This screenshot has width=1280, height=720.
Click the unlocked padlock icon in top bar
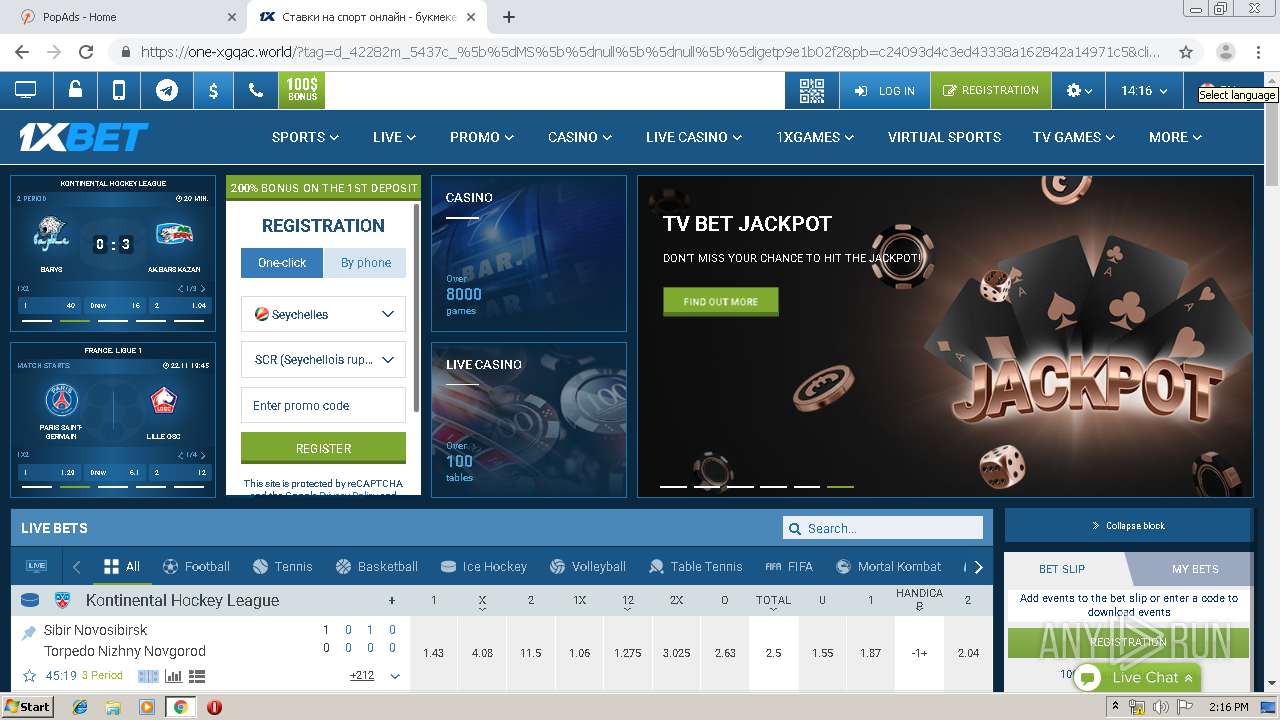click(75, 90)
